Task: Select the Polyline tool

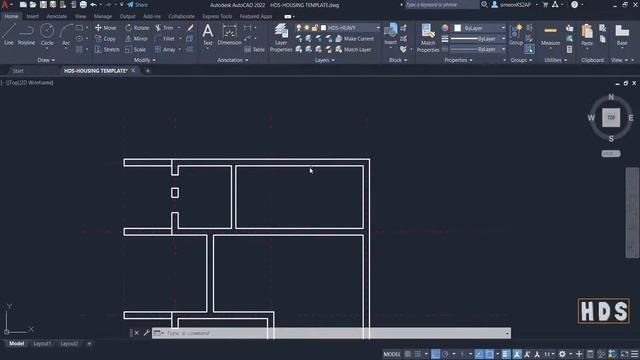Action: pos(26,34)
